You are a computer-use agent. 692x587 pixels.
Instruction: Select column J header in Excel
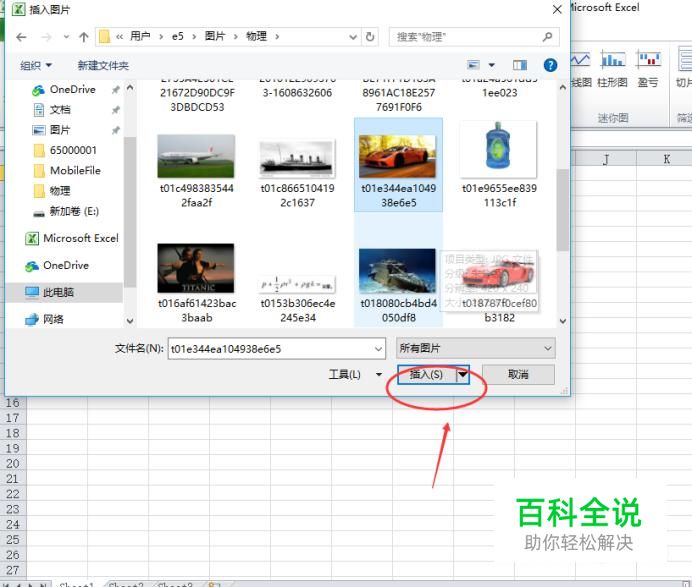[606, 159]
